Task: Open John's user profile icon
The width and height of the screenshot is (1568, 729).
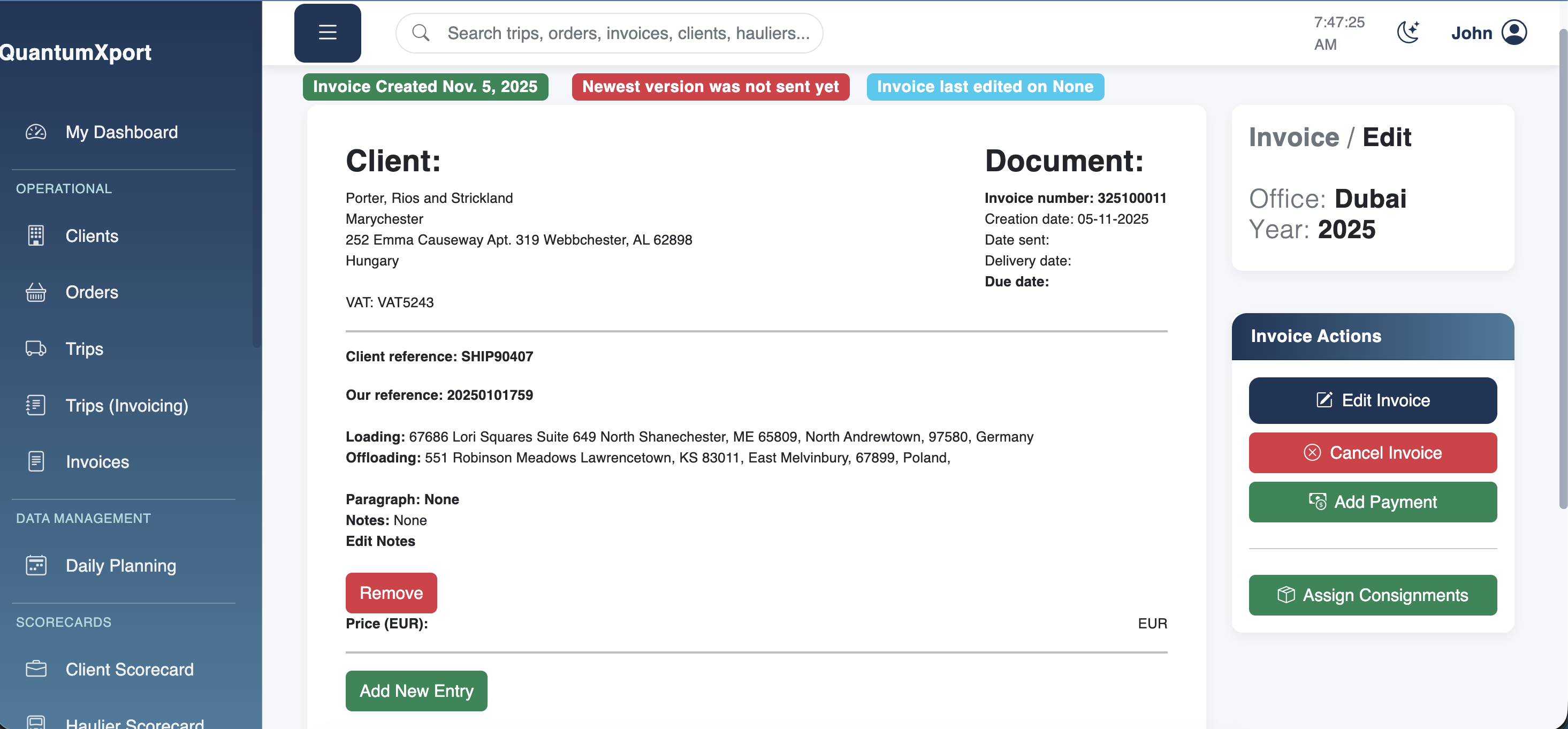Action: (x=1514, y=32)
